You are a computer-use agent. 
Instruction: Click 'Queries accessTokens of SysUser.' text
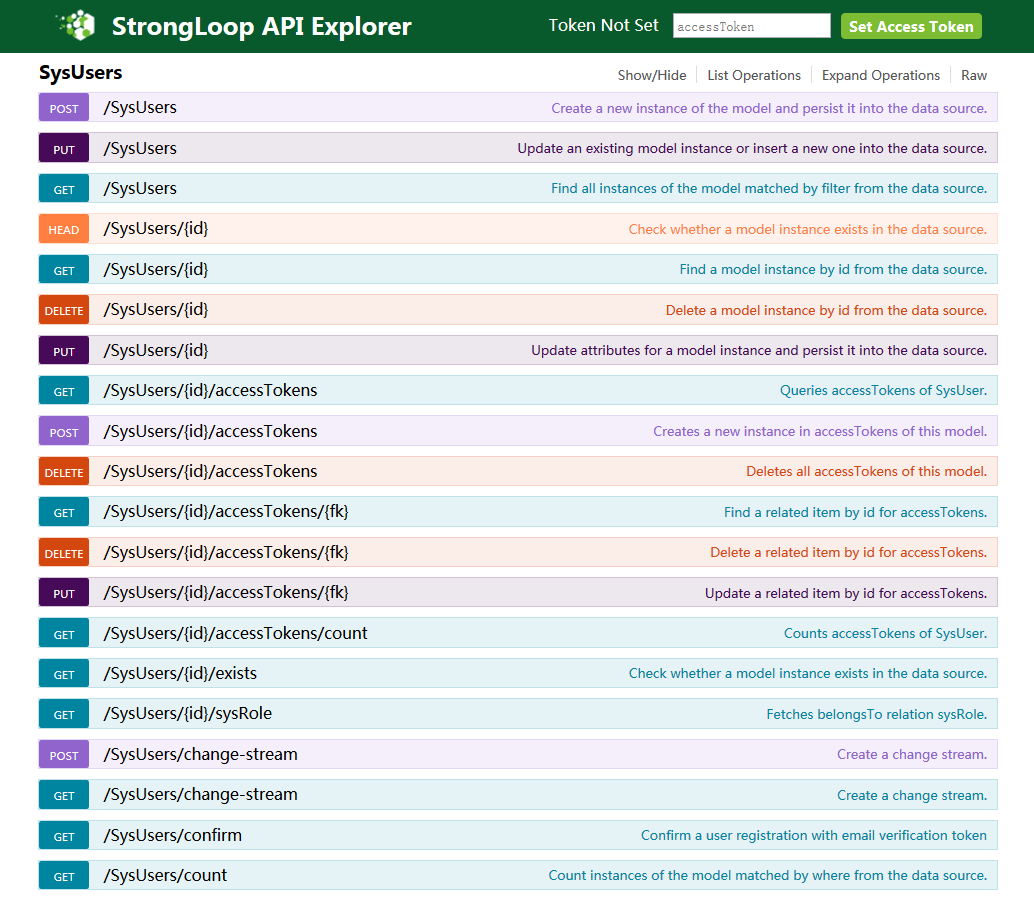click(x=883, y=390)
